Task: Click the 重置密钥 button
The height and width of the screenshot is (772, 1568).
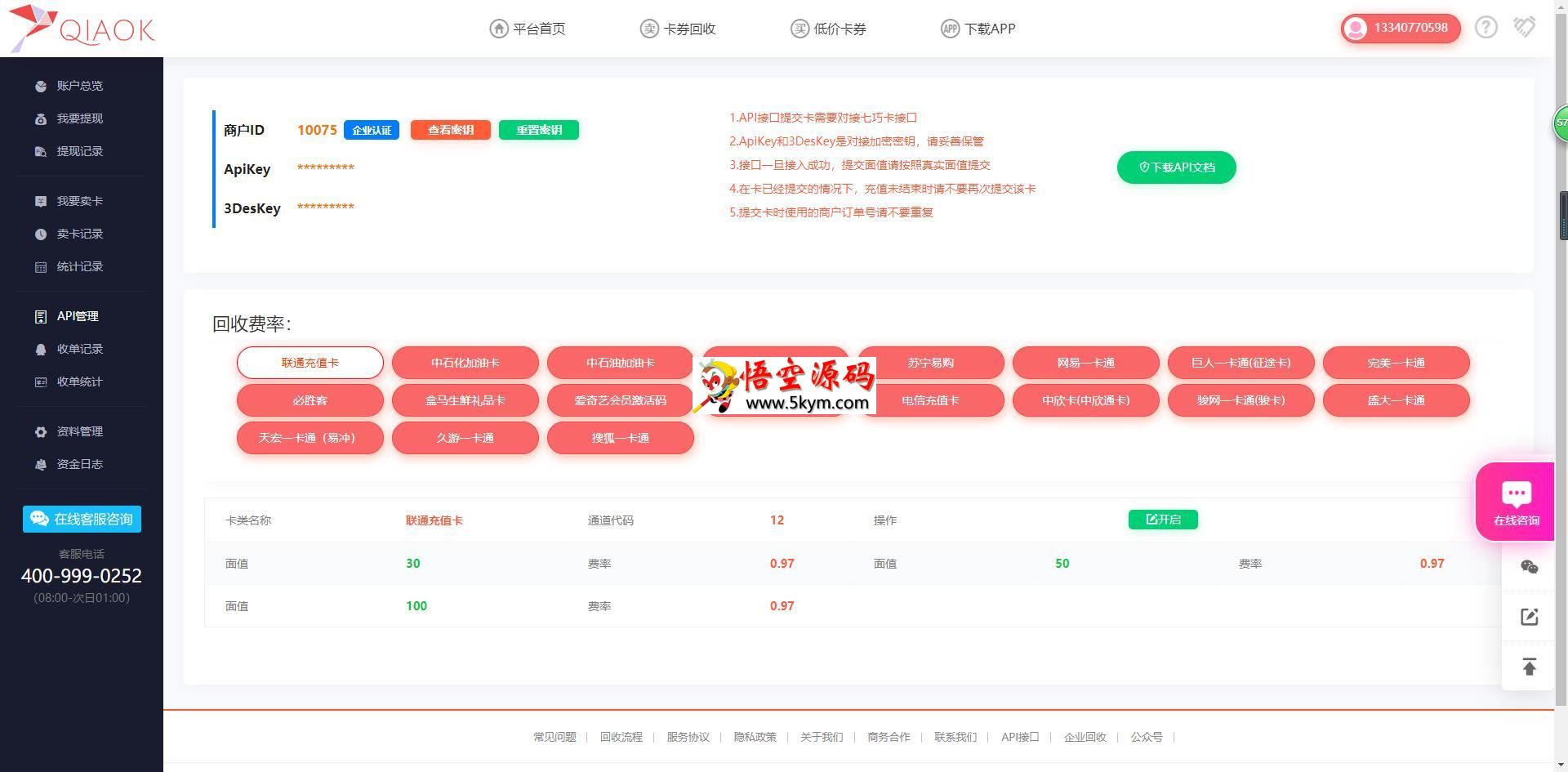Action: coord(539,130)
